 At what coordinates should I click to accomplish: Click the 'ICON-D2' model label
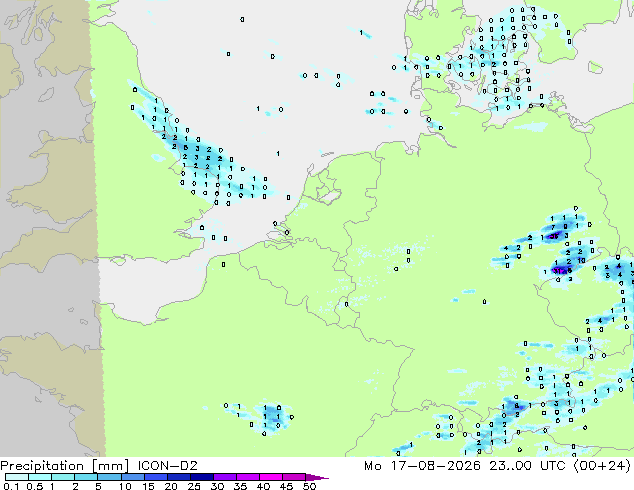point(167,466)
